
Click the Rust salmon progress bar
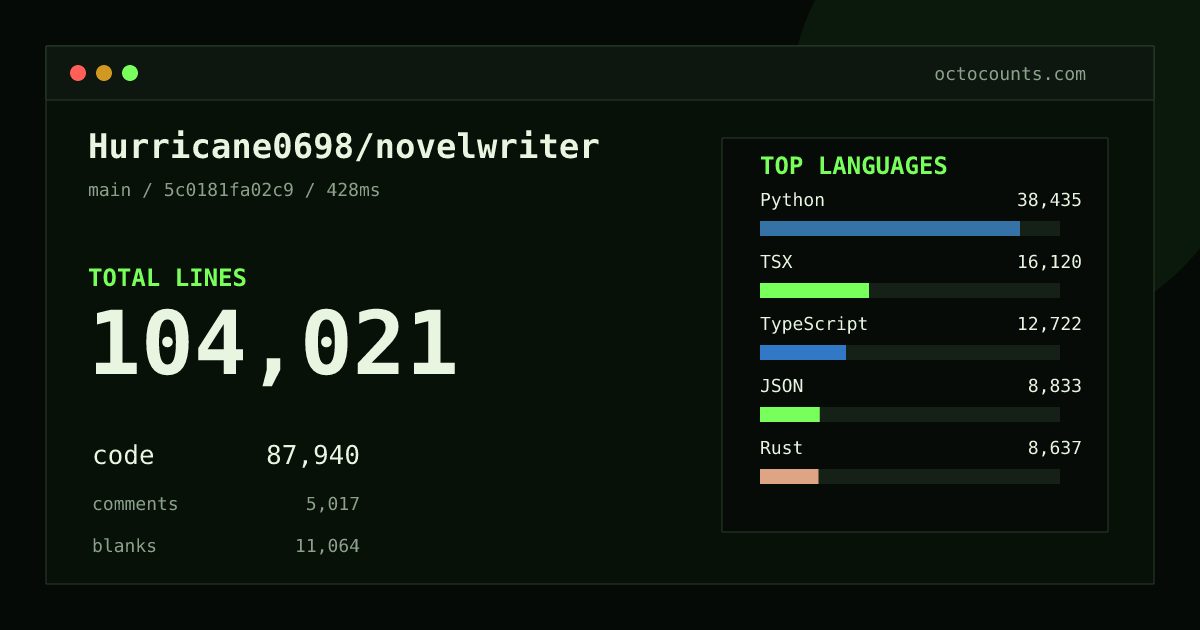[x=789, y=476]
